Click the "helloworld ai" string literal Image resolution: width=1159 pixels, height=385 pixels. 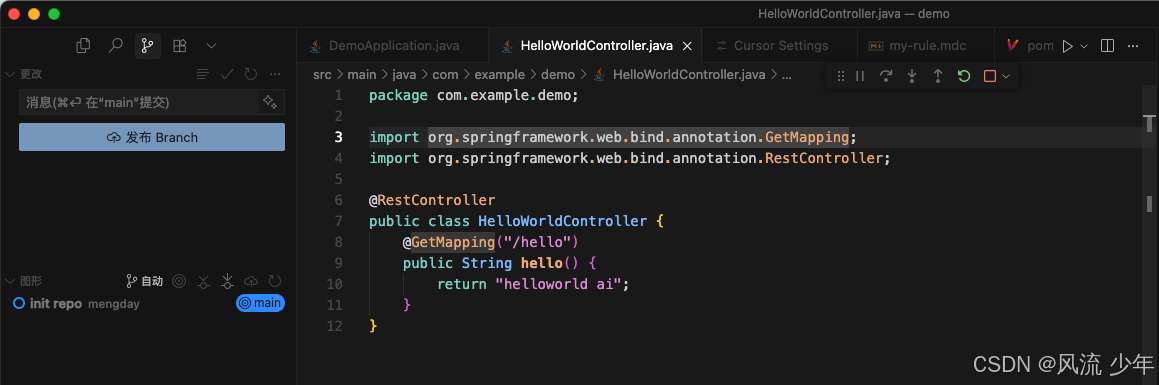(x=558, y=284)
